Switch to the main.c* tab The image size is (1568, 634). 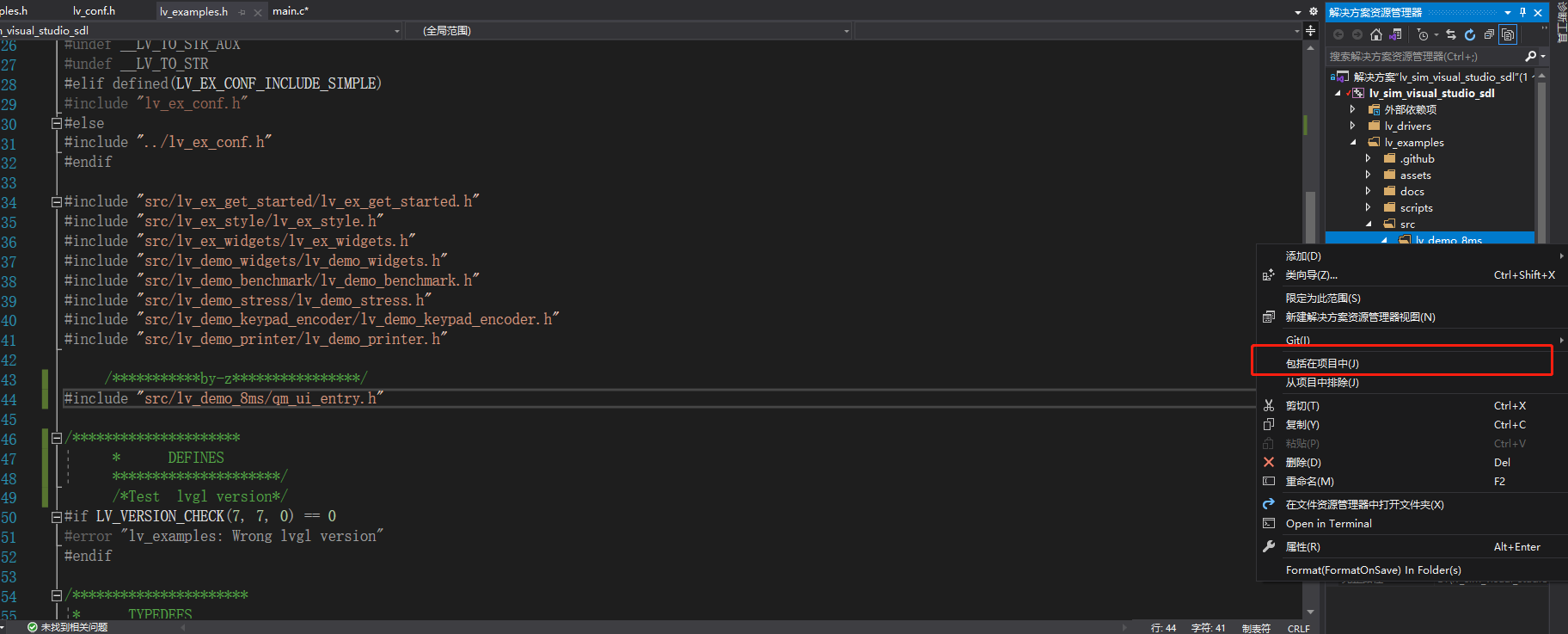point(291,11)
